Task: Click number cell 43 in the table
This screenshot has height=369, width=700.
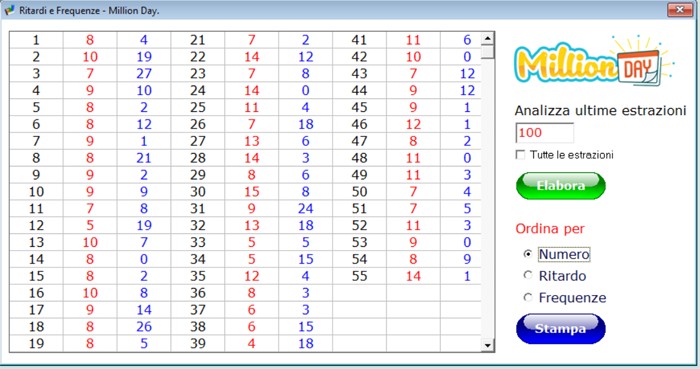Action: pos(359,74)
